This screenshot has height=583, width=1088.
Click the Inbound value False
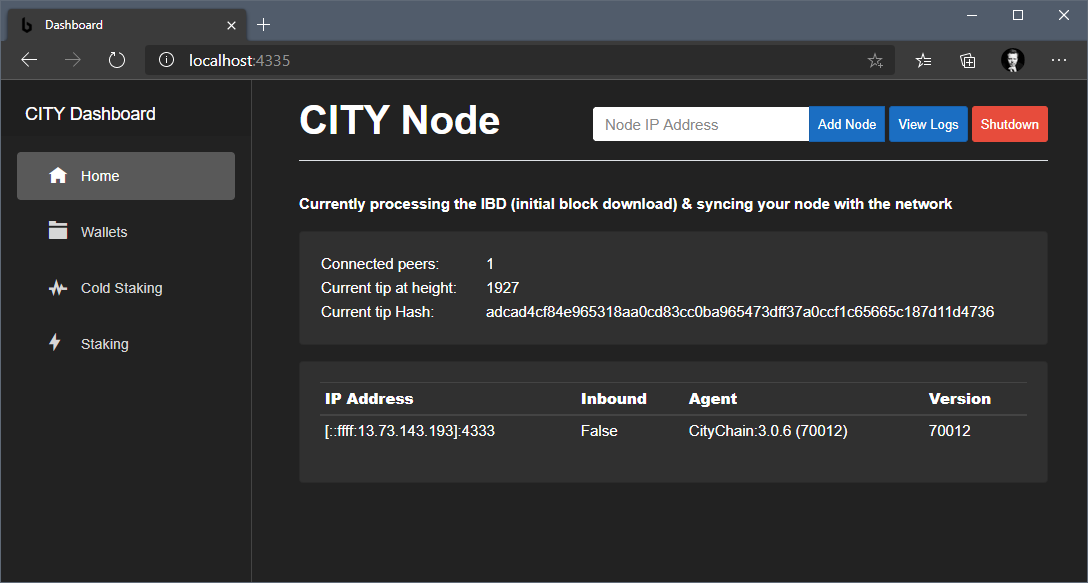[x=599, y=431]
